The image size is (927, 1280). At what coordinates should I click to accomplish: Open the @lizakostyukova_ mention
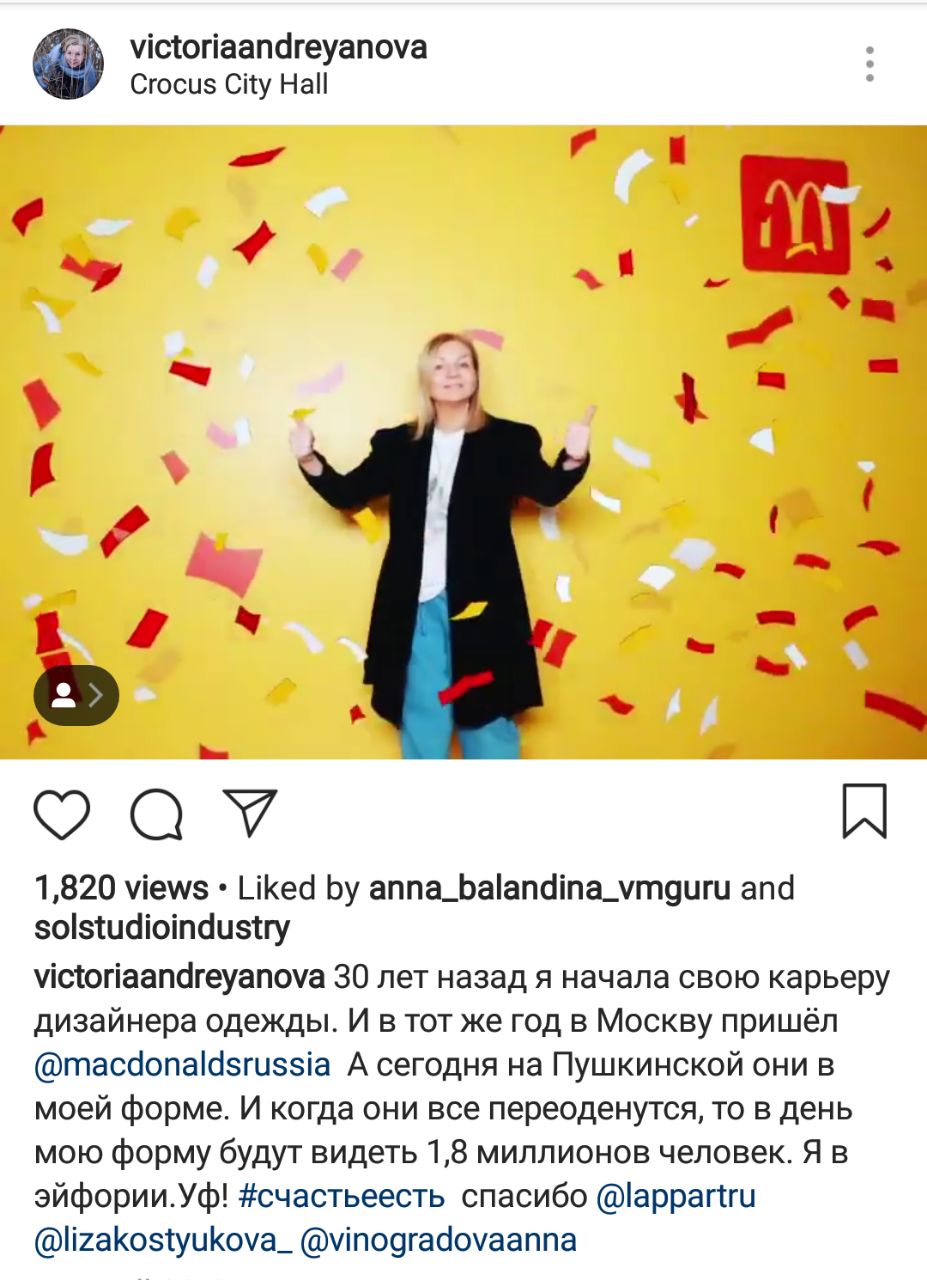tap(163, 1241)
